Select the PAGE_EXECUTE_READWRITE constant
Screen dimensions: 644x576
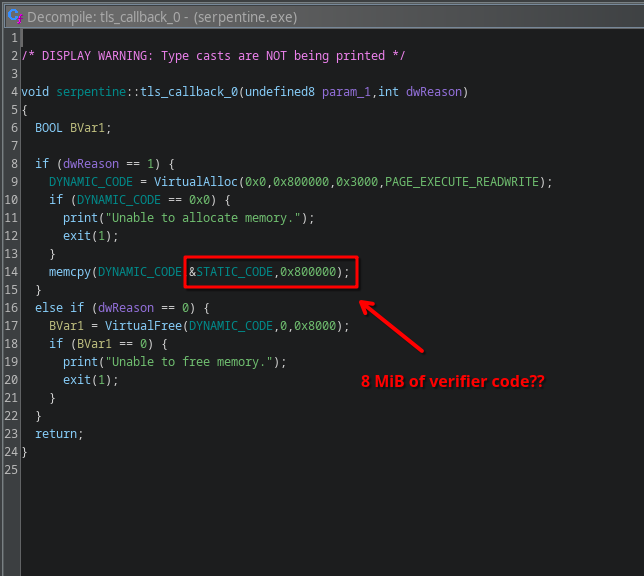pyautogui.click(x=462, y=182)
